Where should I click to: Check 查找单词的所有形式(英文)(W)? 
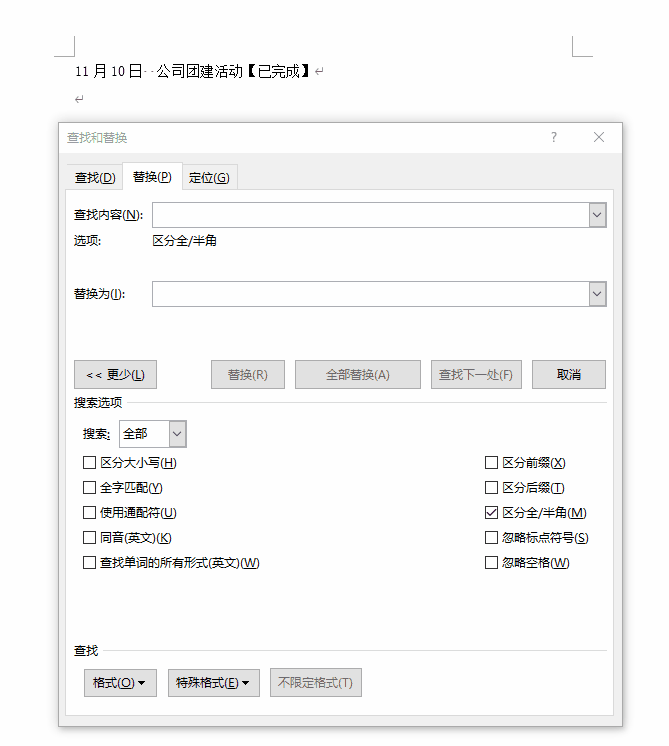pyautogui.click(x=89, y=563)
